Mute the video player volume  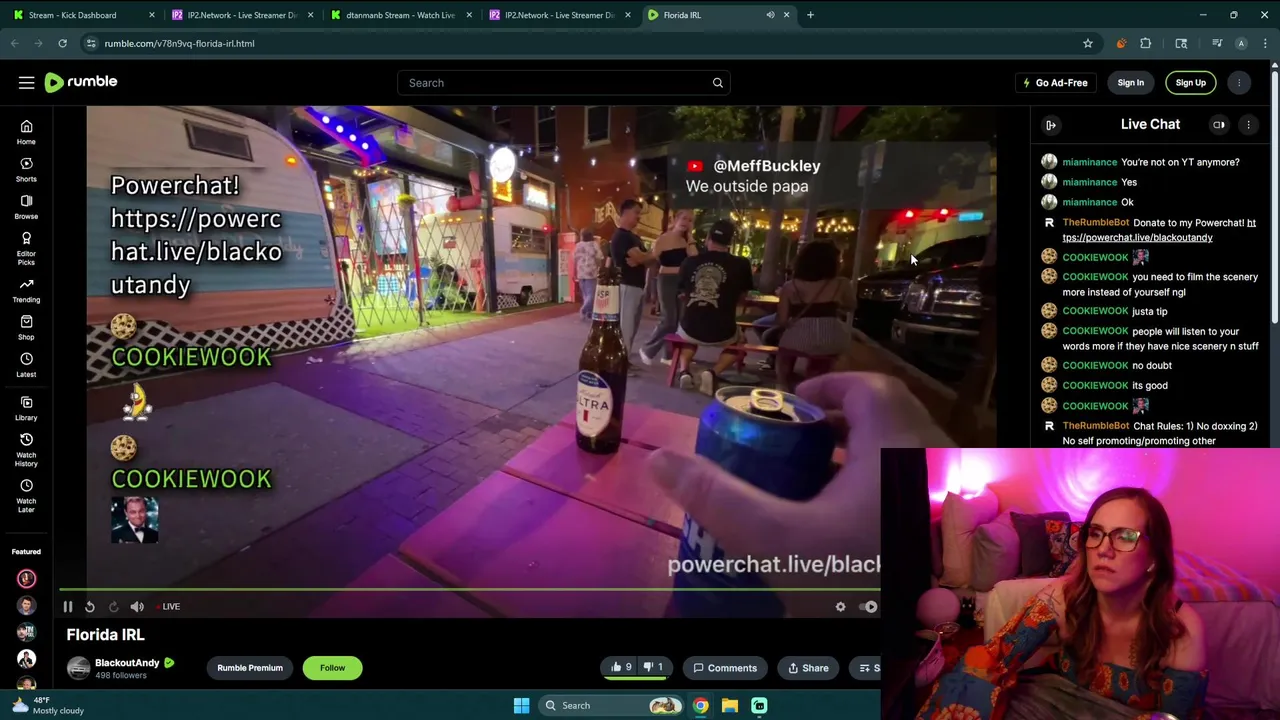point(137,606)
